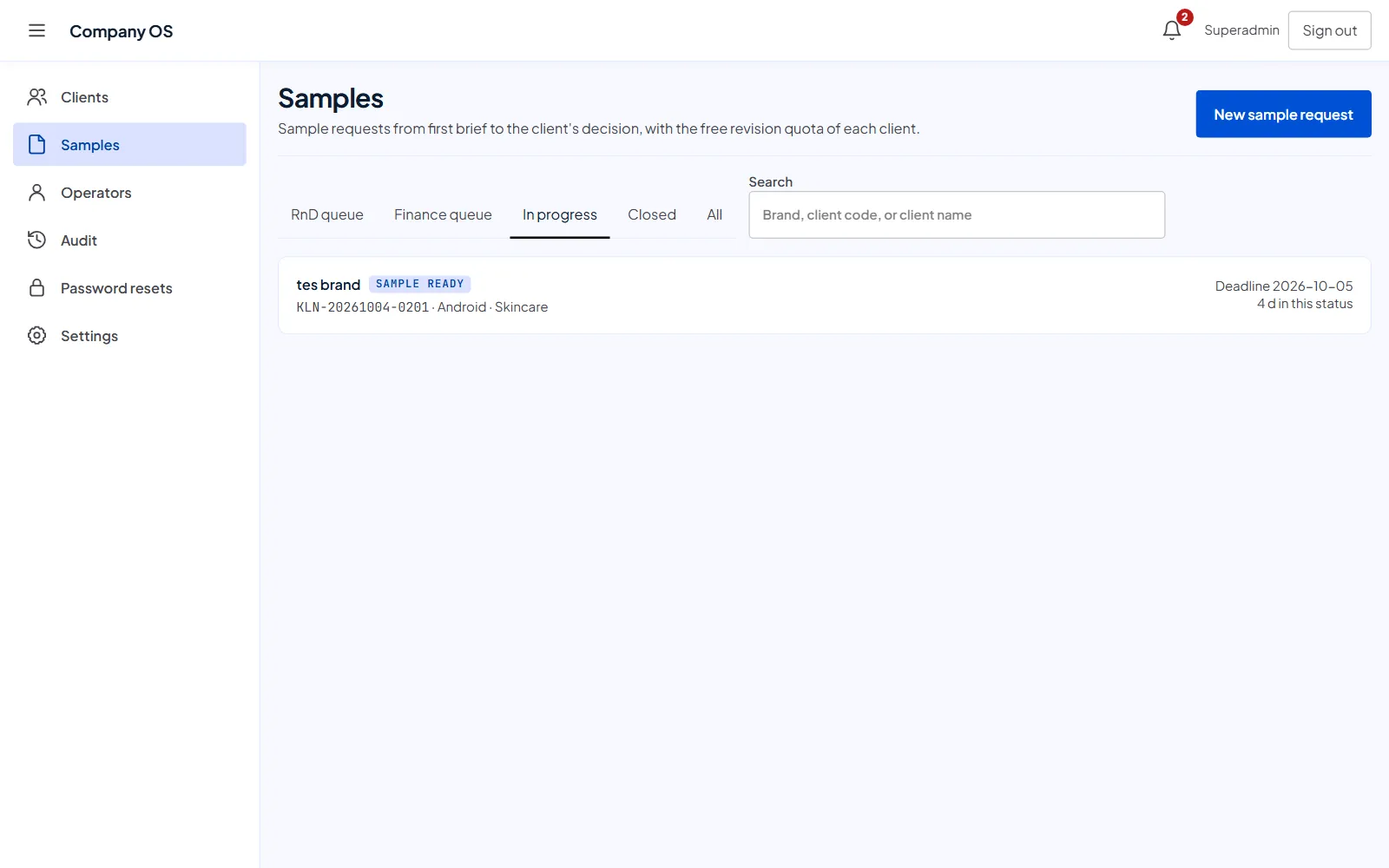Click the Password resets lock icon
The height and width of the screenshot is (868, 1389).
[36, 287]
